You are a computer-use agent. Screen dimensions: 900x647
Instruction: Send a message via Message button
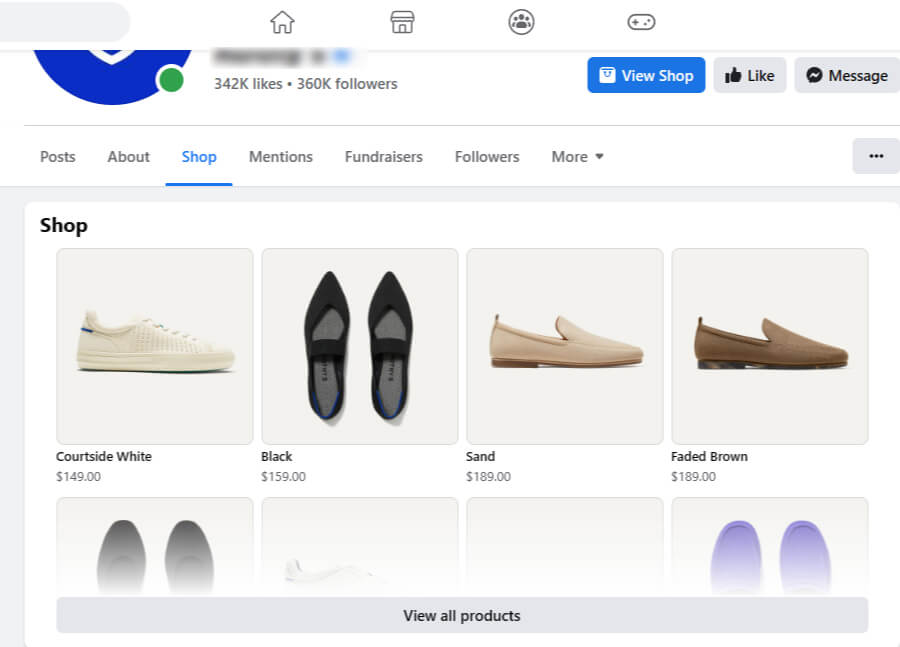pyautogui.click(x=847, y=75)
